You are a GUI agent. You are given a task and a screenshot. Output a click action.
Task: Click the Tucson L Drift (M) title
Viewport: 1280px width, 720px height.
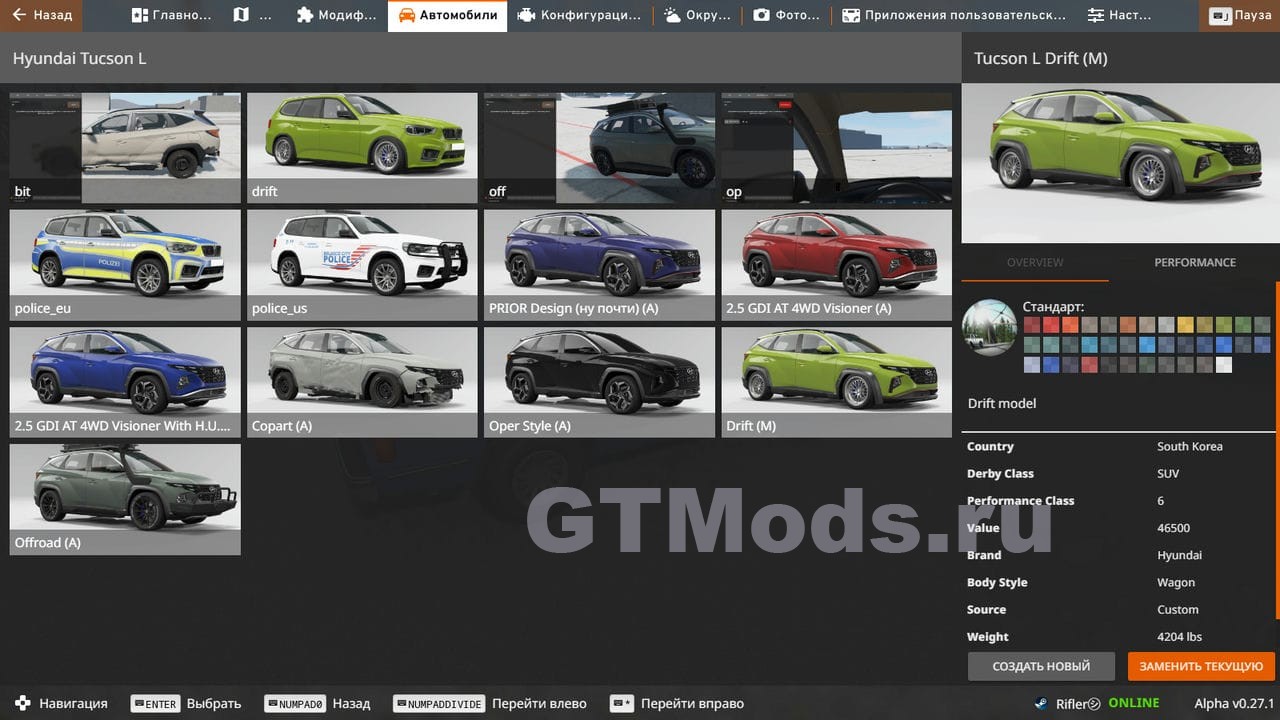coord(1041,58)
